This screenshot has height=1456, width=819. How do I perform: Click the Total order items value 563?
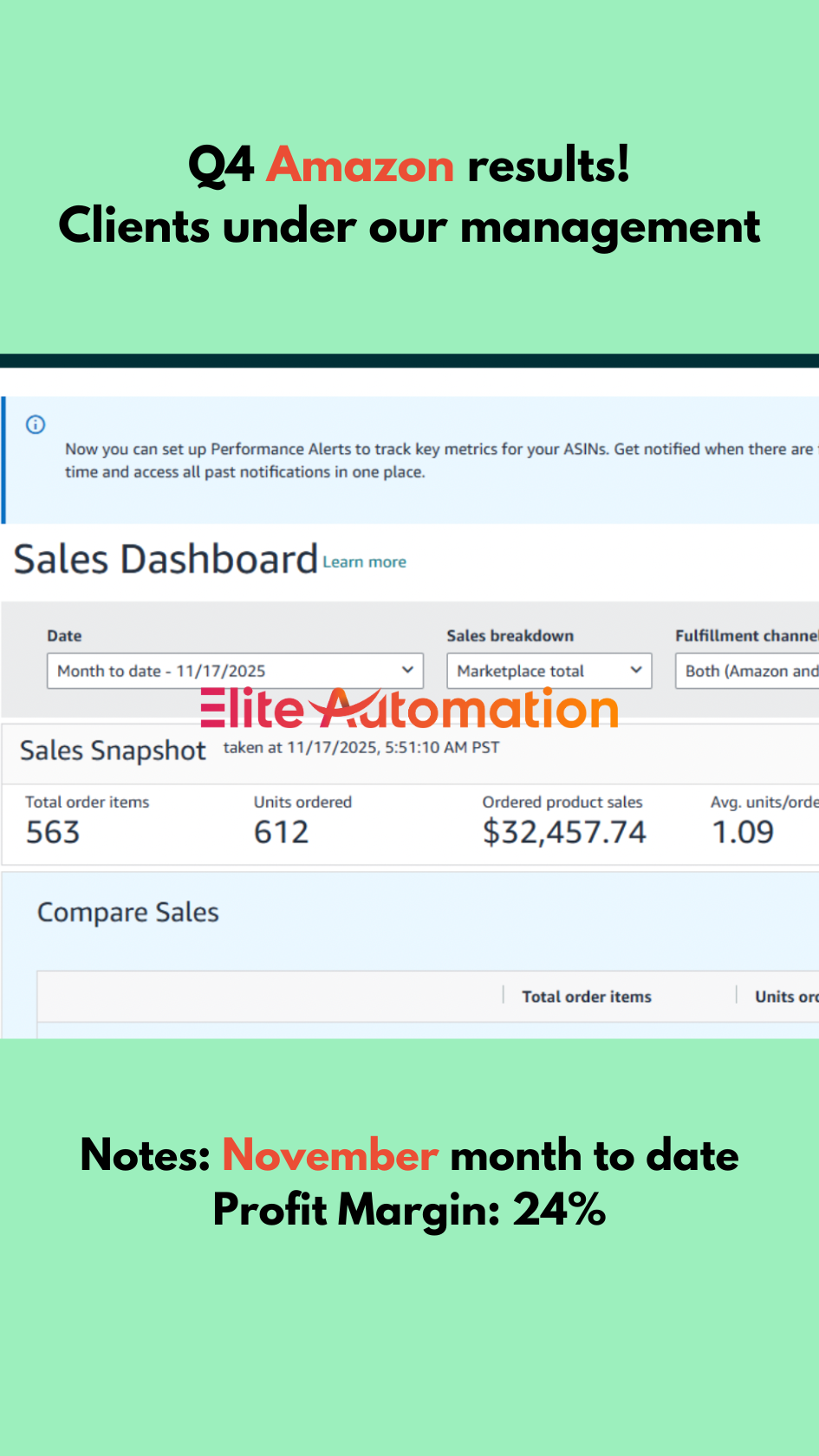click(53, 832)
